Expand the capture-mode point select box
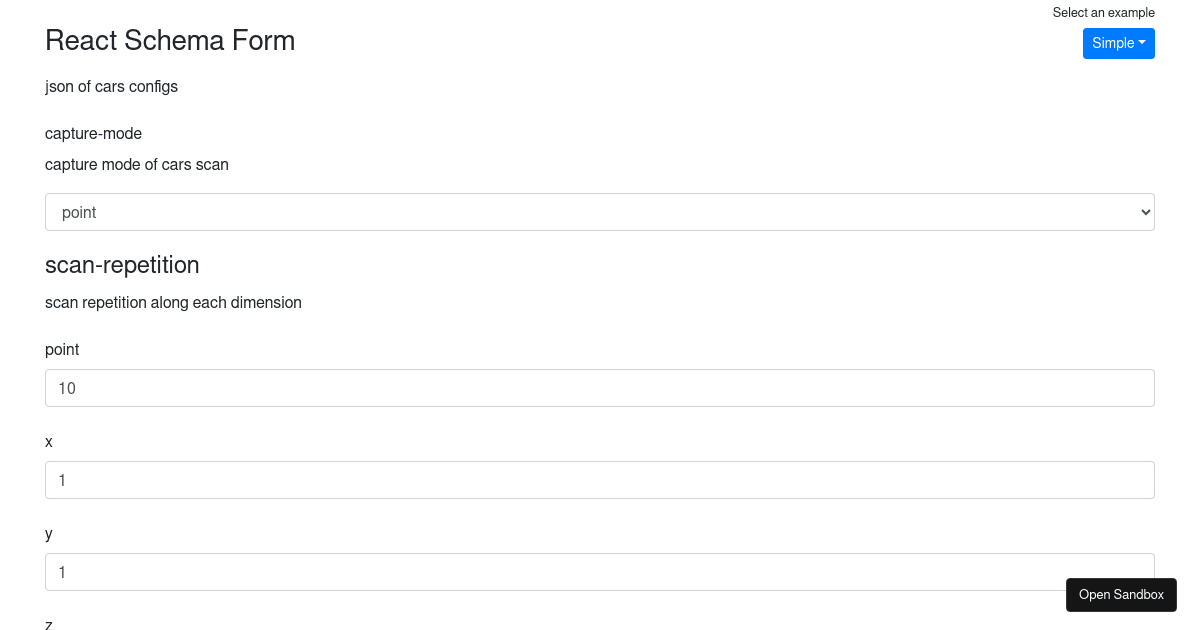1200x630 pixels. pos(600,212)
